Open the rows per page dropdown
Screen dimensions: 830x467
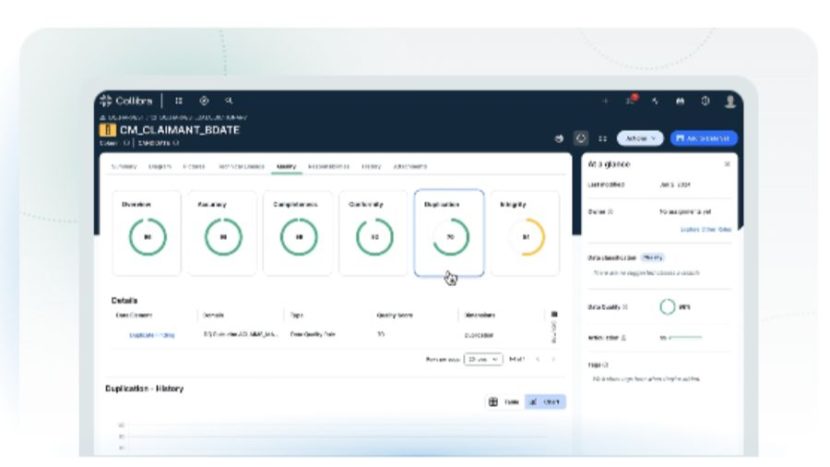click(x=483, y=359)
